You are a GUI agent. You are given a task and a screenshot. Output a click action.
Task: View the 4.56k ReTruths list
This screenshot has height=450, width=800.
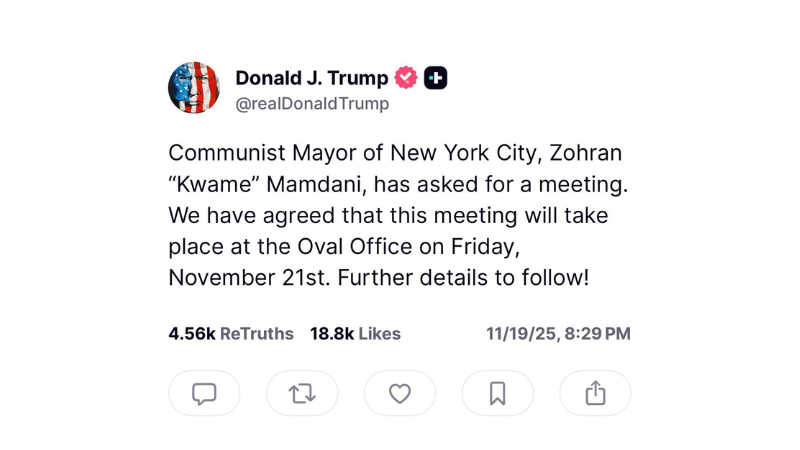tap(231, 334)
